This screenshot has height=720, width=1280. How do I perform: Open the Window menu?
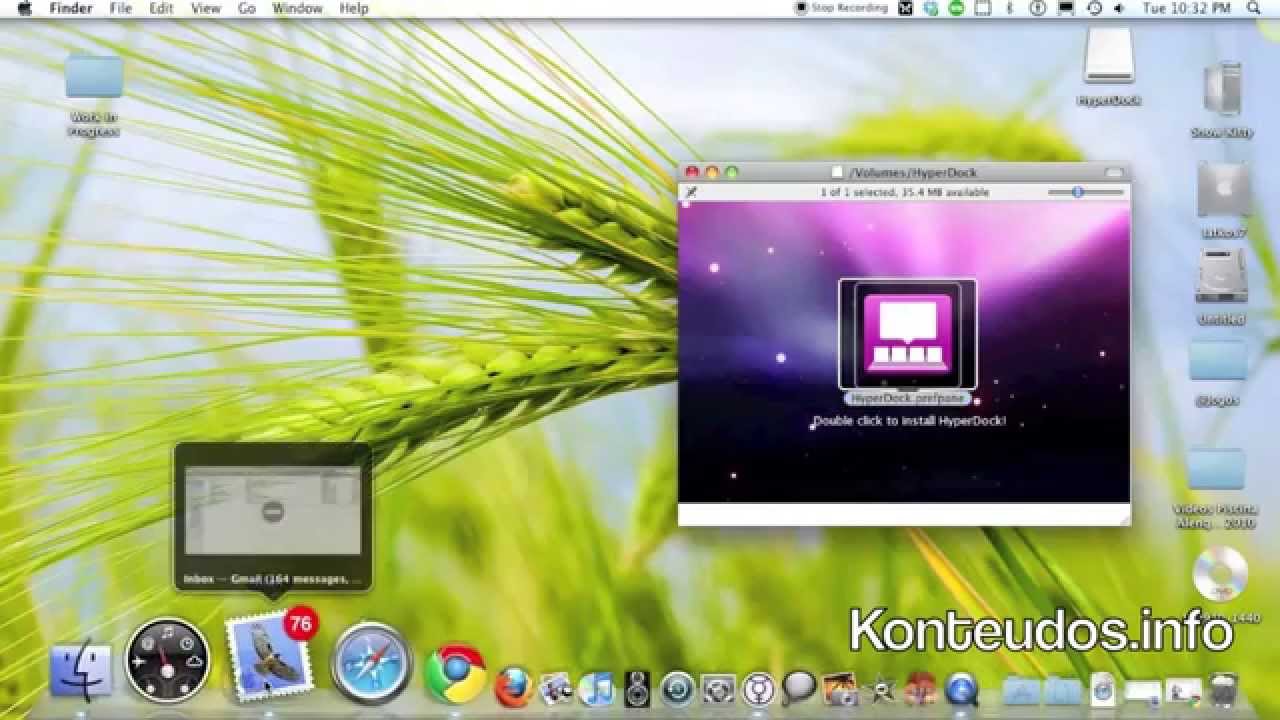(298, 8)
